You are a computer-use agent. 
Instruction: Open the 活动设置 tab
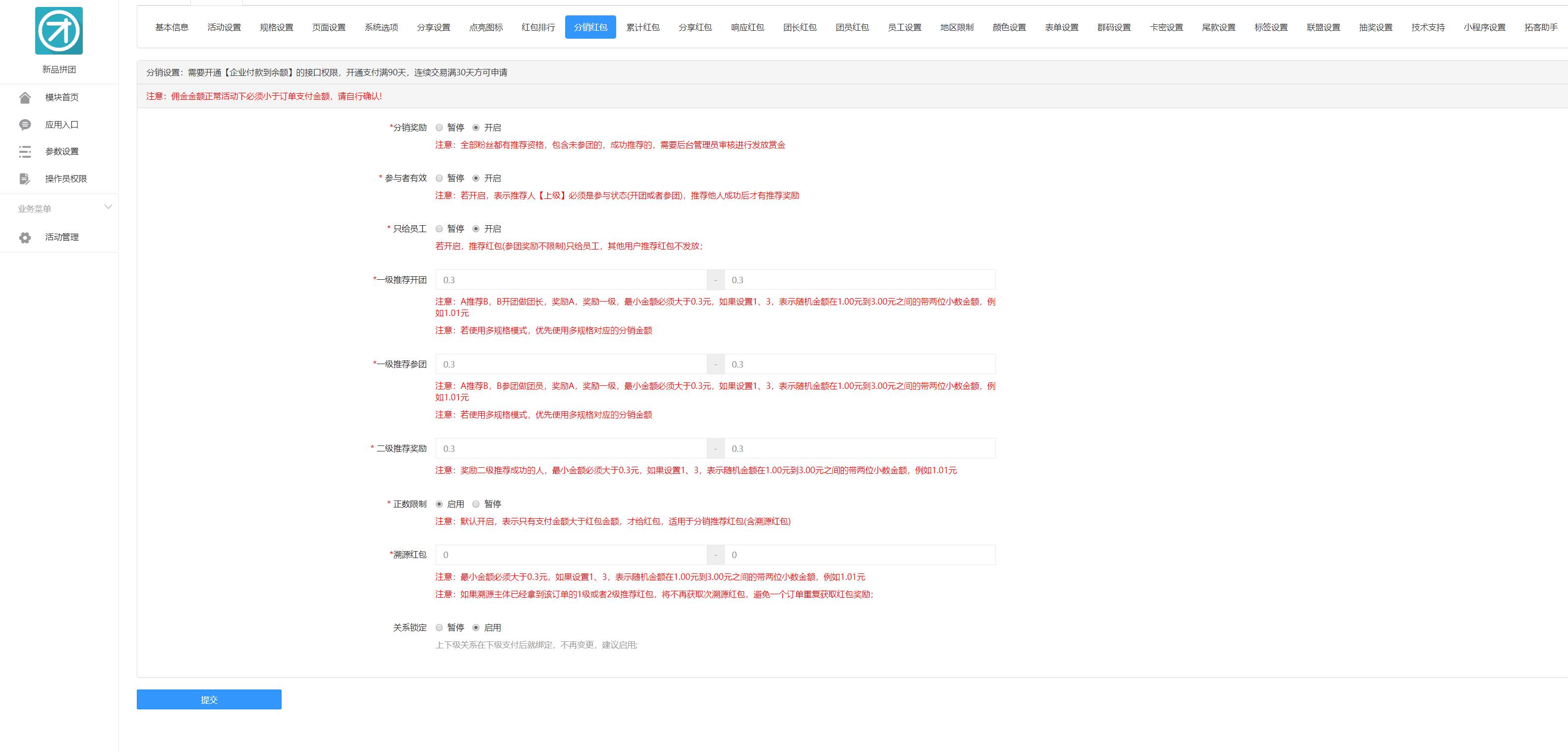point(224,27)
